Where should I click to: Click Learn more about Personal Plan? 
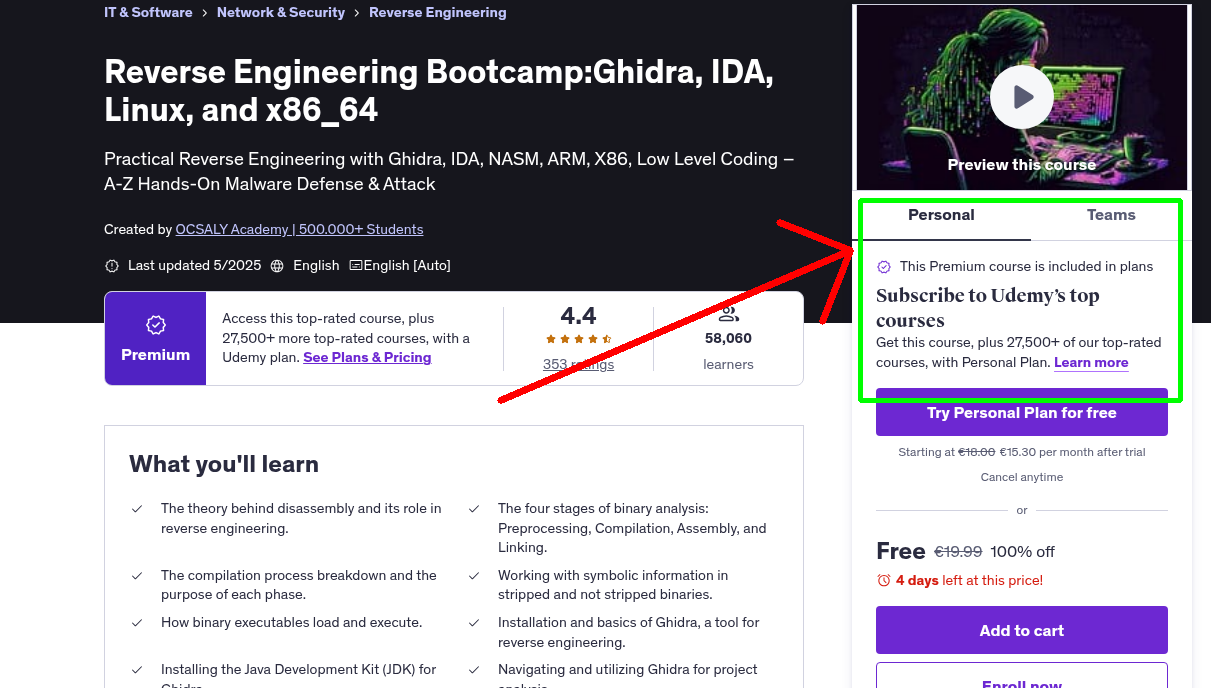[1091, 362]
